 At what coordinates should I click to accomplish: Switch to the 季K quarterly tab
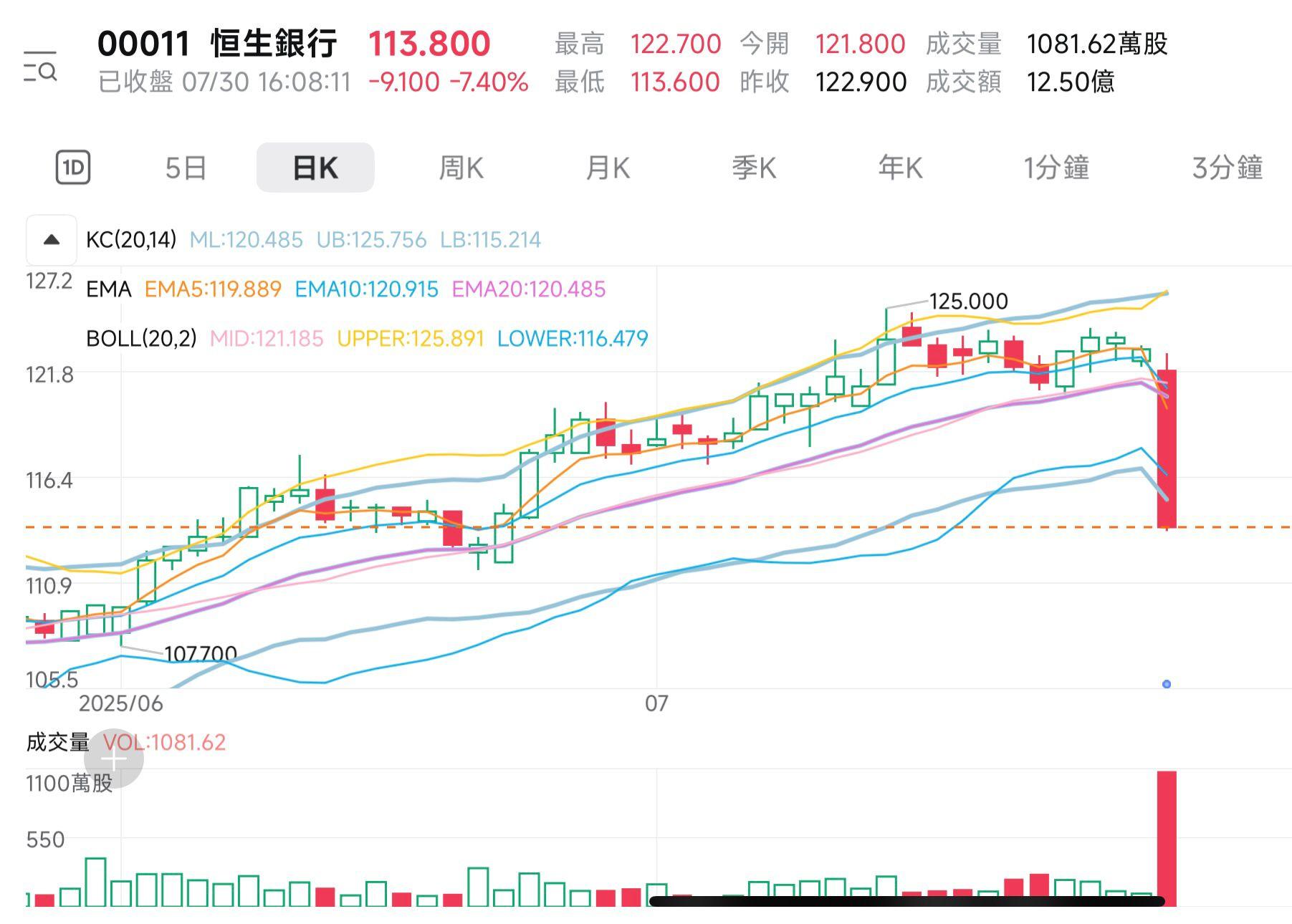[x=753, y=168]
